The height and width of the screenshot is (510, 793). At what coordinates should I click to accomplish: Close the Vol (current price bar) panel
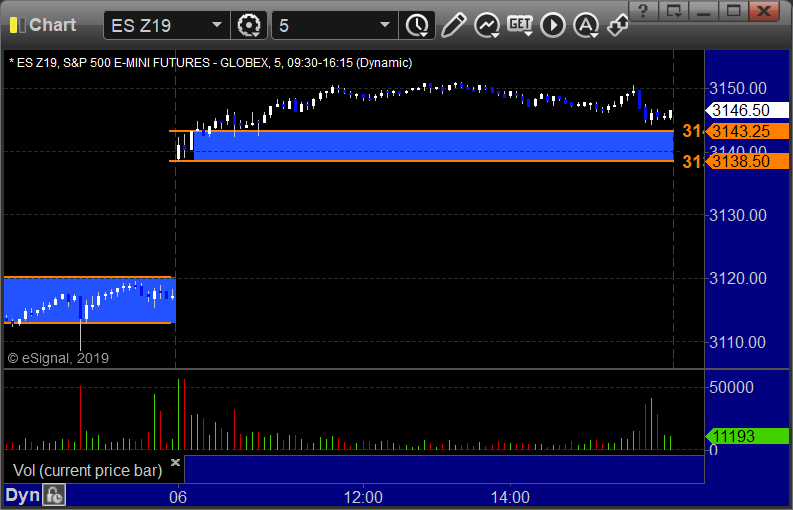pyautogui.click(x=175, y=462)
